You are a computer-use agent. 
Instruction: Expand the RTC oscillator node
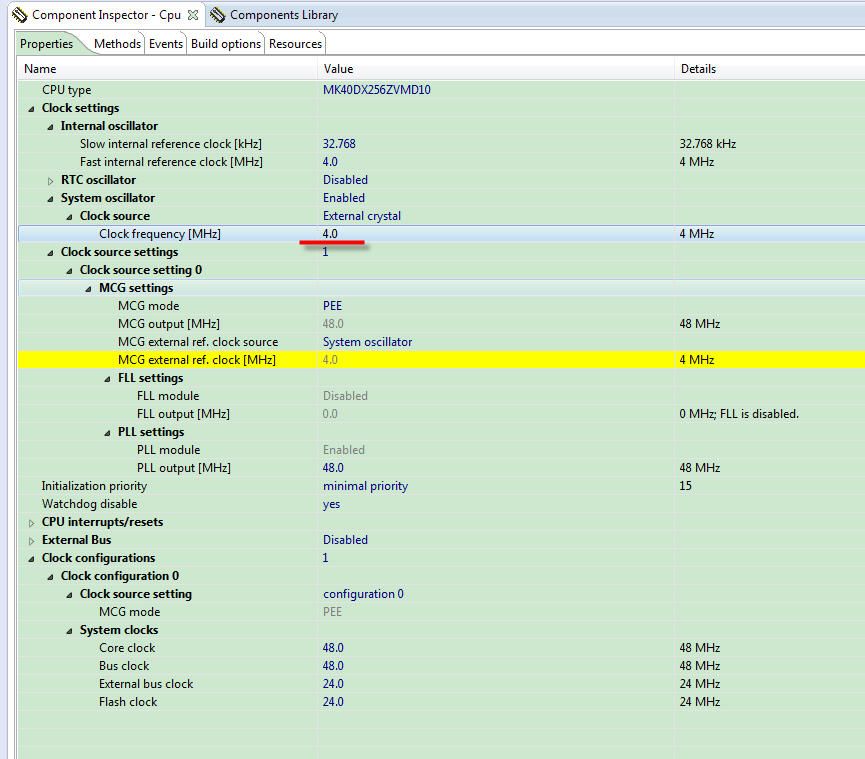[x=49, y=179]
